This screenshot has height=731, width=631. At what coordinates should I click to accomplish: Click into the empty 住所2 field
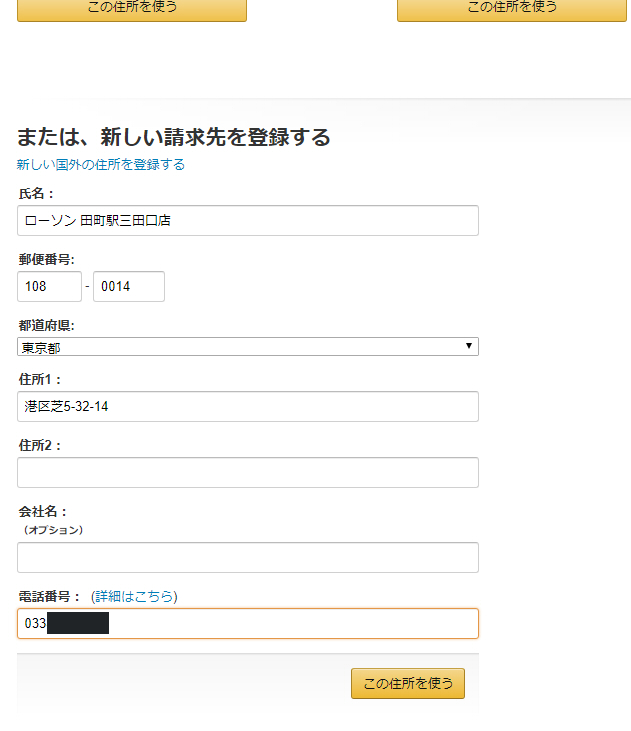248,473
